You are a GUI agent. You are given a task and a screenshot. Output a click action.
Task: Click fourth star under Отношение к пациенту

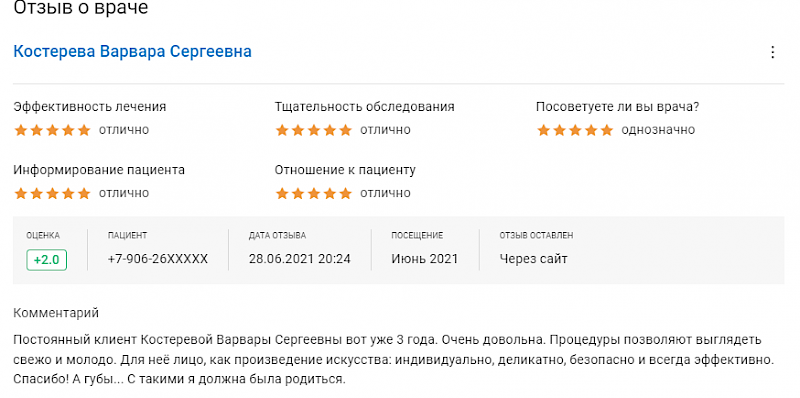click(330, 194)
